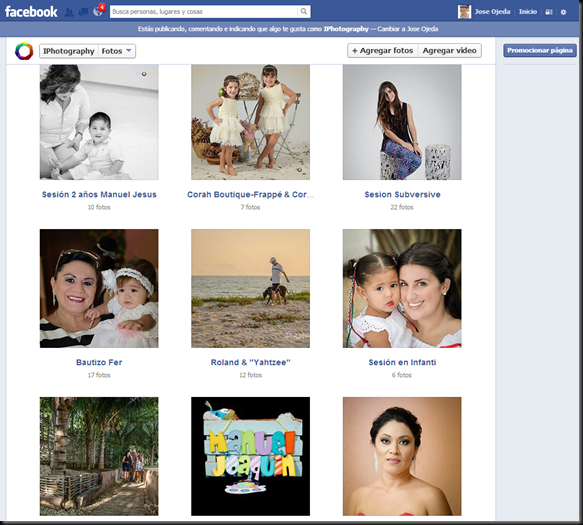Click the Promocionar página button
This screenshot has height=525, width=583.
540,51
